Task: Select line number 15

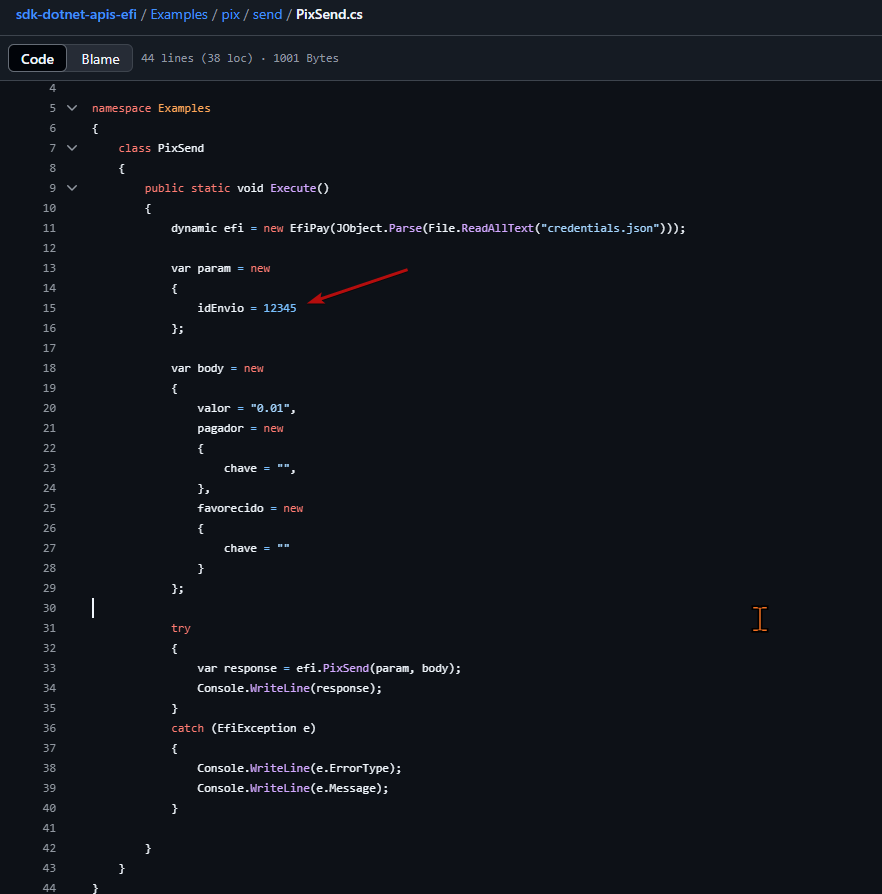Action: pyautogui.click(x=50, y=308)
